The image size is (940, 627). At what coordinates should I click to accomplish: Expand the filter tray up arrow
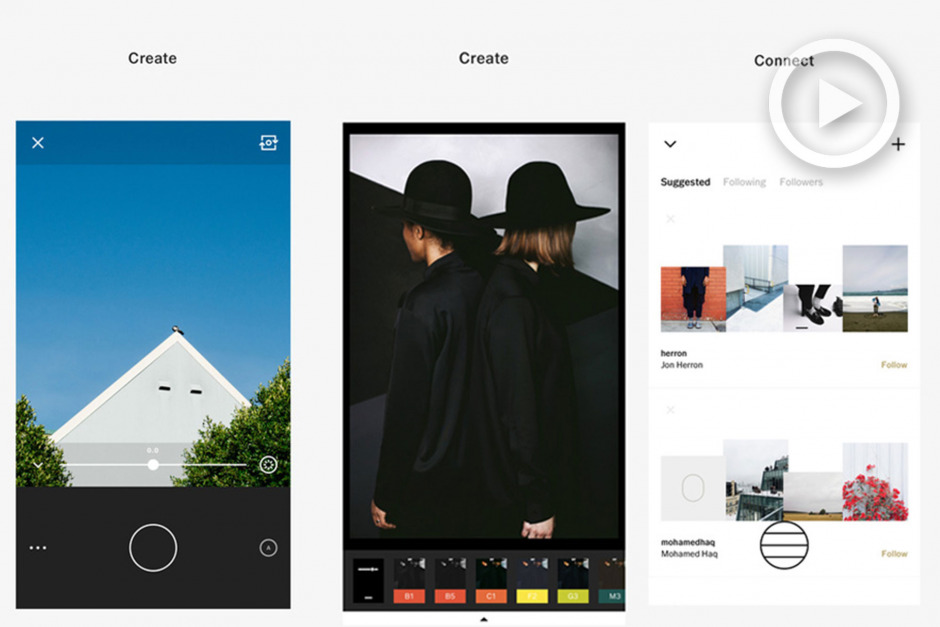(x=484, y=619)
